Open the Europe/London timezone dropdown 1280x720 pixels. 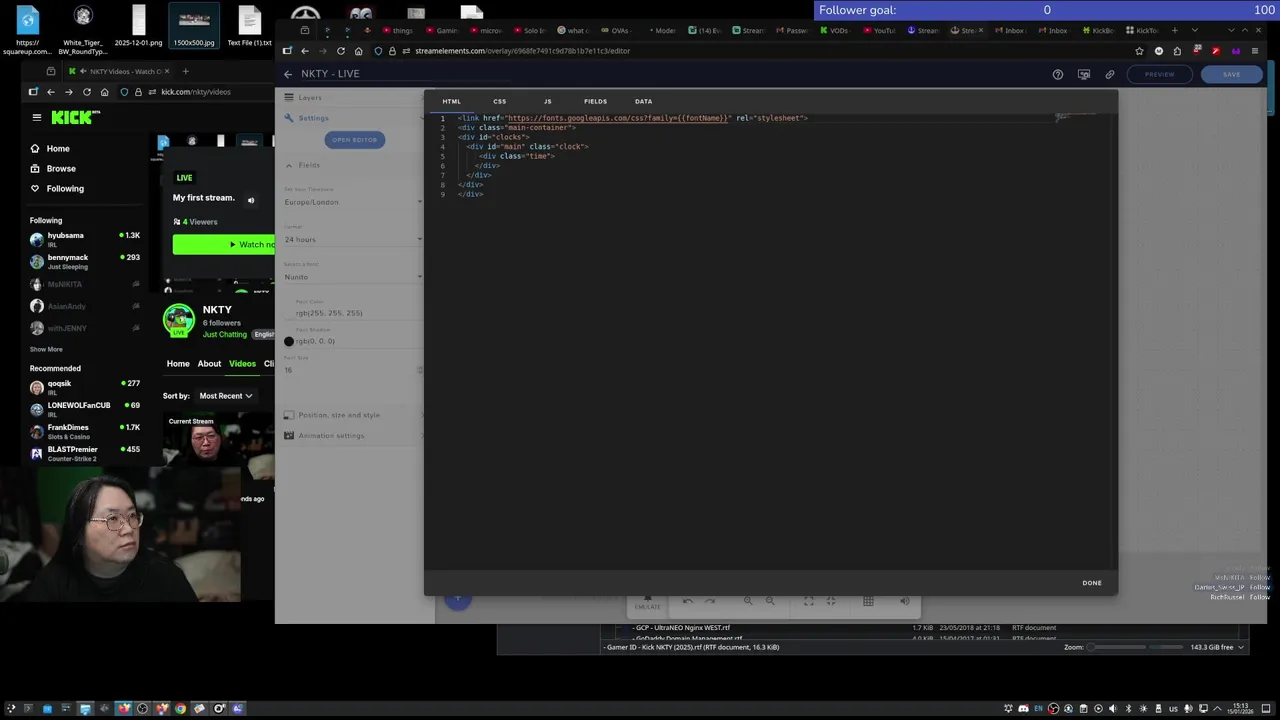[353, 202]
